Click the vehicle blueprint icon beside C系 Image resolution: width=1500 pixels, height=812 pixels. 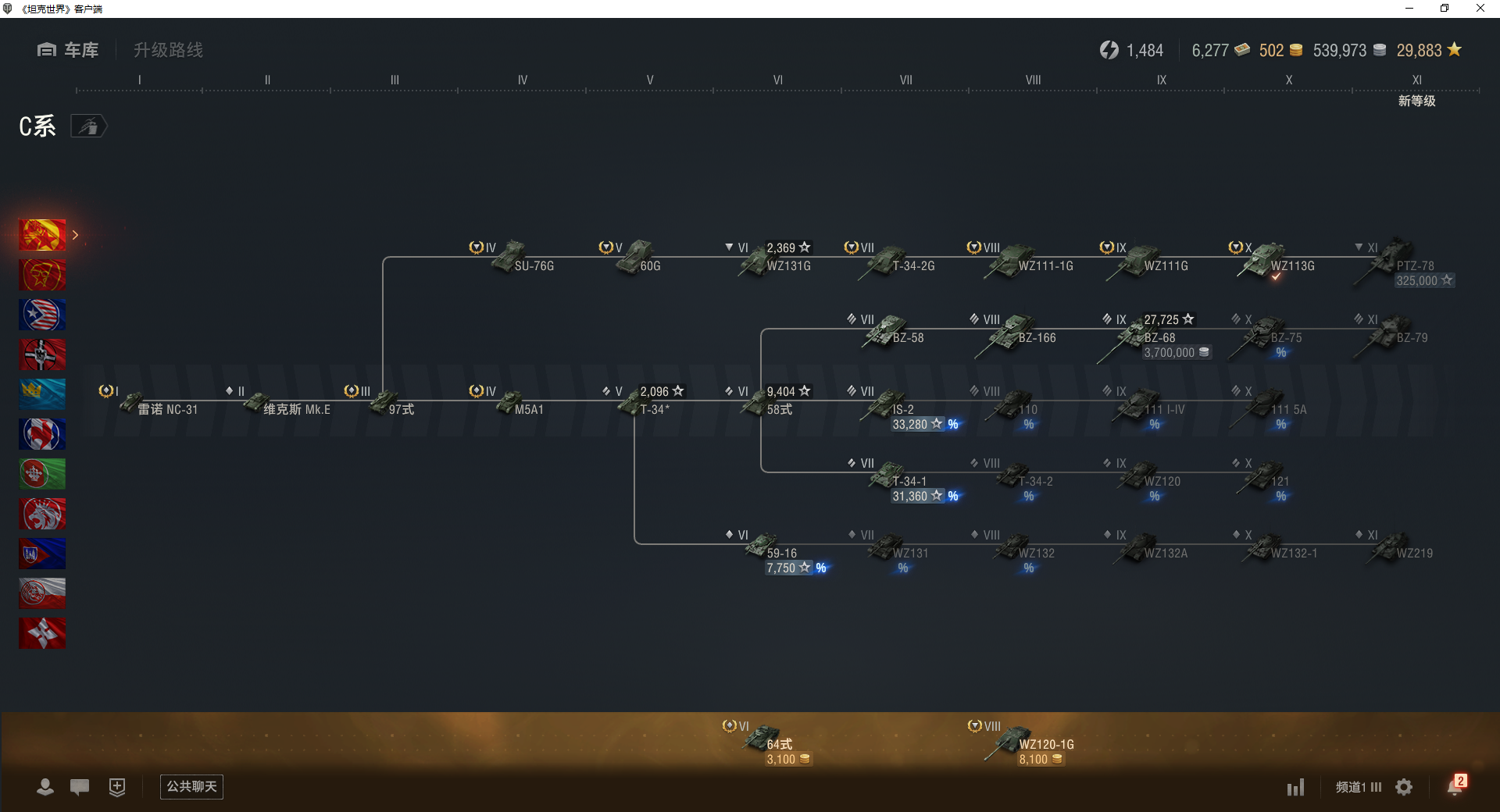[x=88, y=126]
